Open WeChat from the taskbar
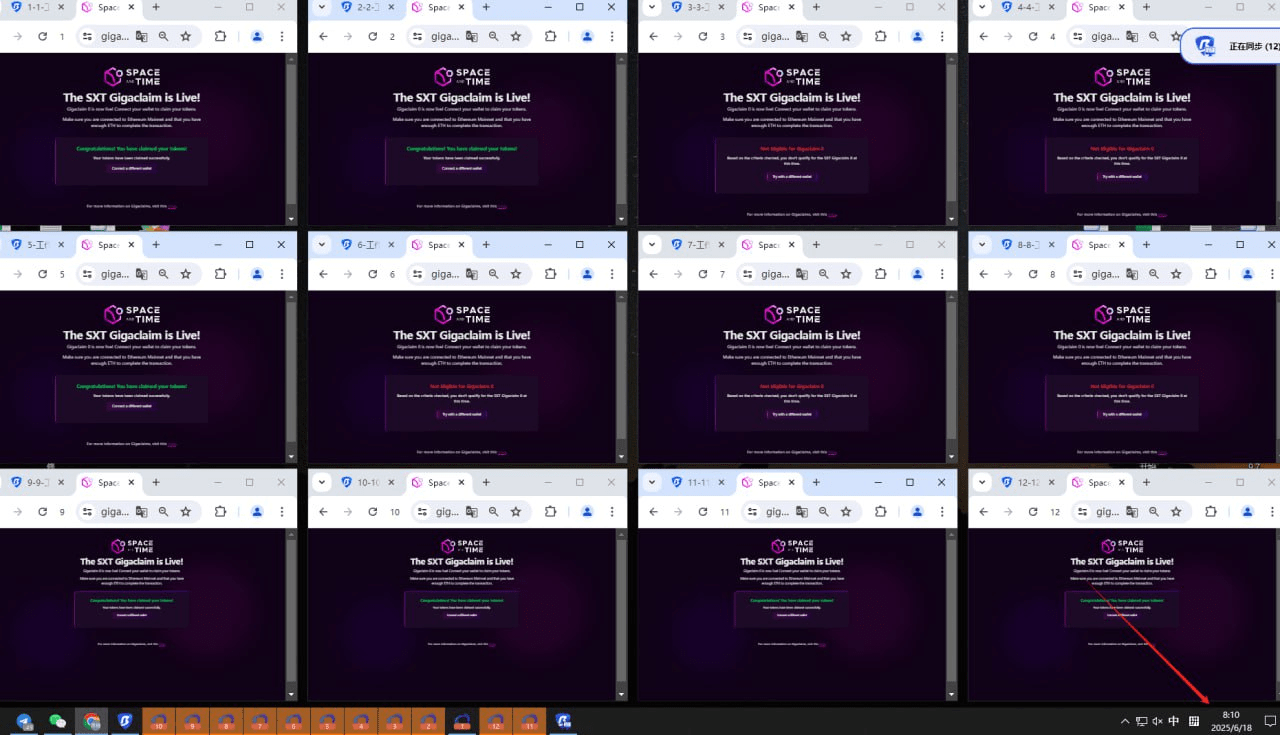This screenshot has width=1280, height=735. point(58,721)
